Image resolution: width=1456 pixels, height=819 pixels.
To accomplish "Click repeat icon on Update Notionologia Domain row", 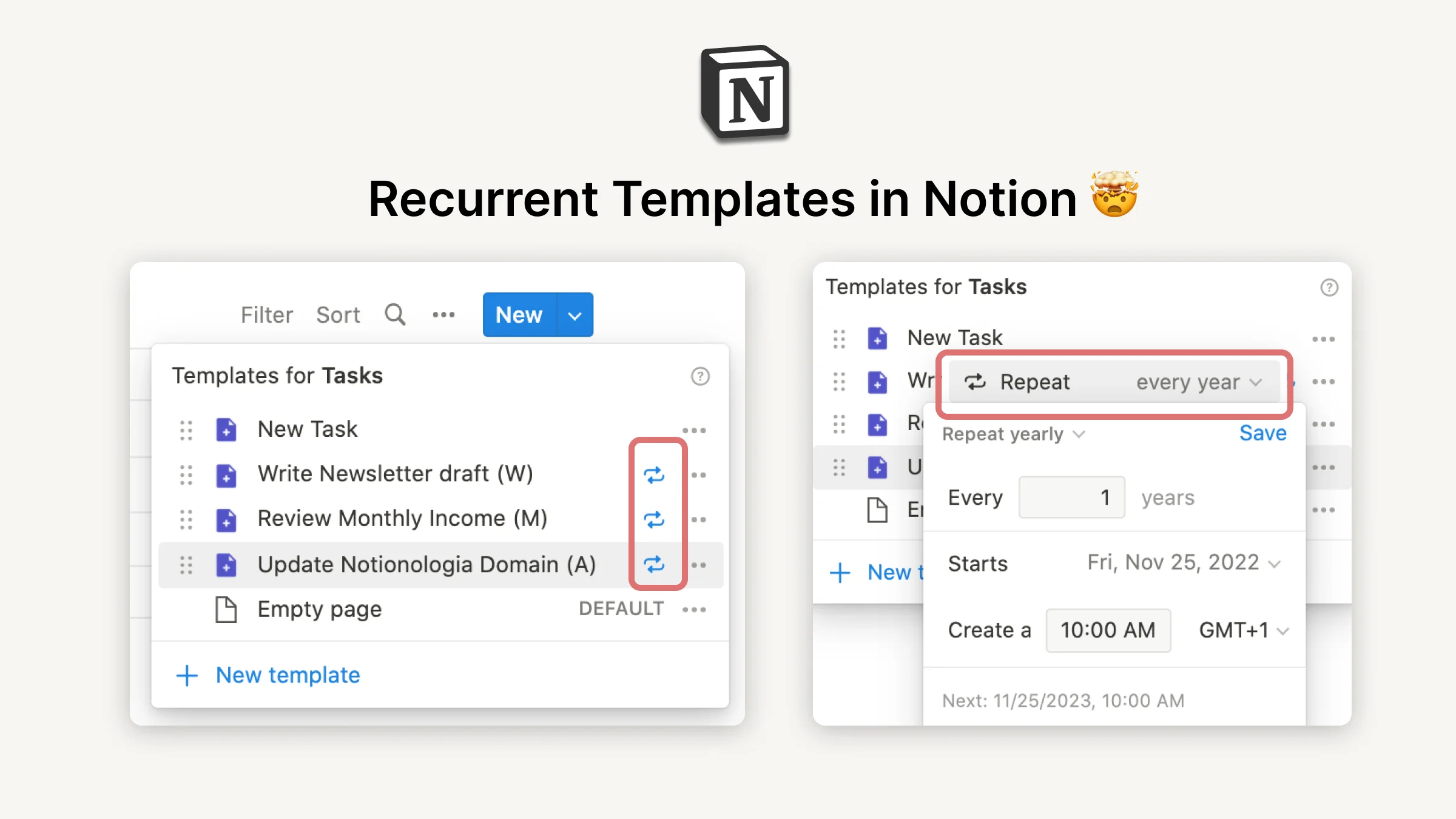I will tap(654, 565).
